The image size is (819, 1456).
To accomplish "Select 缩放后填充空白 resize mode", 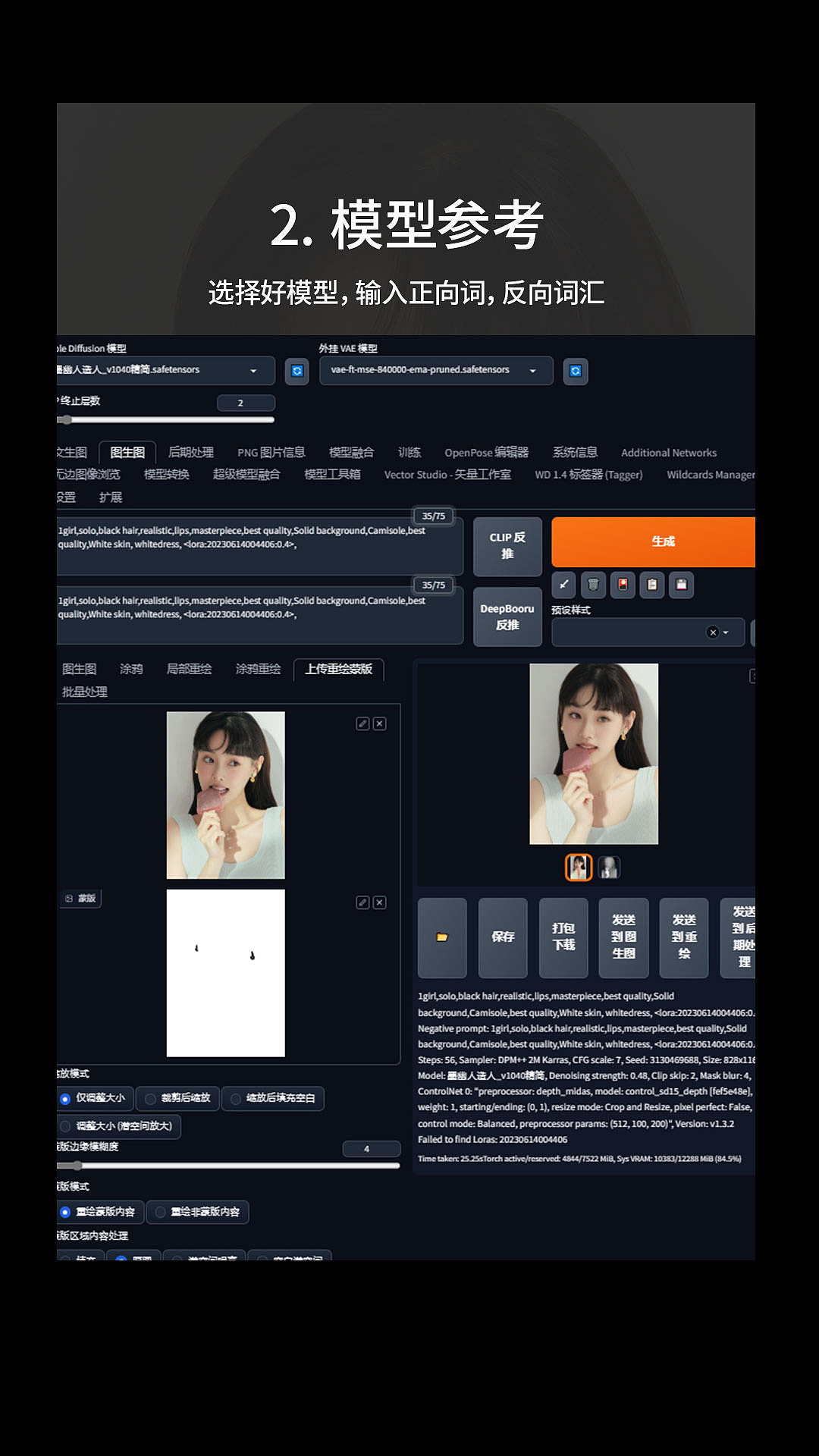I will click(273, 1098).
